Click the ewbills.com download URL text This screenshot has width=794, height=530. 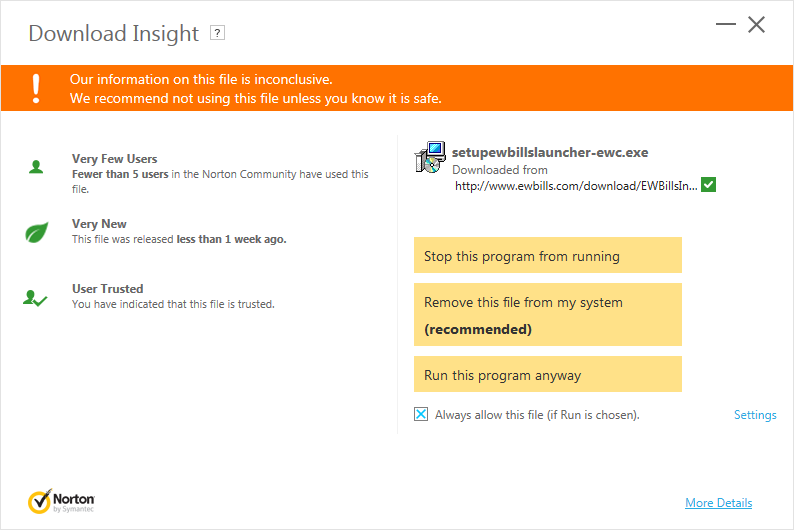click(x=576, y=186)
